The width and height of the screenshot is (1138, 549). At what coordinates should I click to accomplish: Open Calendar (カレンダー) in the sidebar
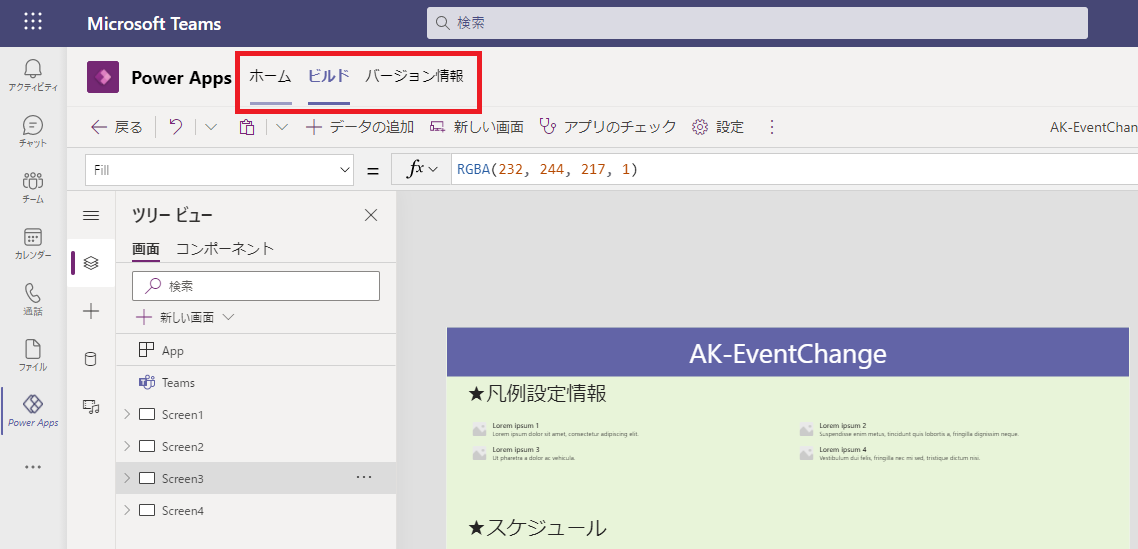tap(33, 243)
